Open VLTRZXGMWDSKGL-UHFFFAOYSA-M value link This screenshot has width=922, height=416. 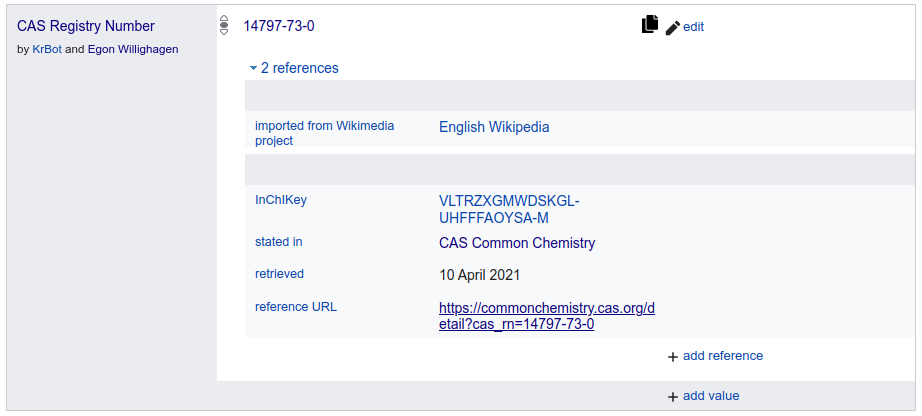pyautogui.click(x=509, y=209)
